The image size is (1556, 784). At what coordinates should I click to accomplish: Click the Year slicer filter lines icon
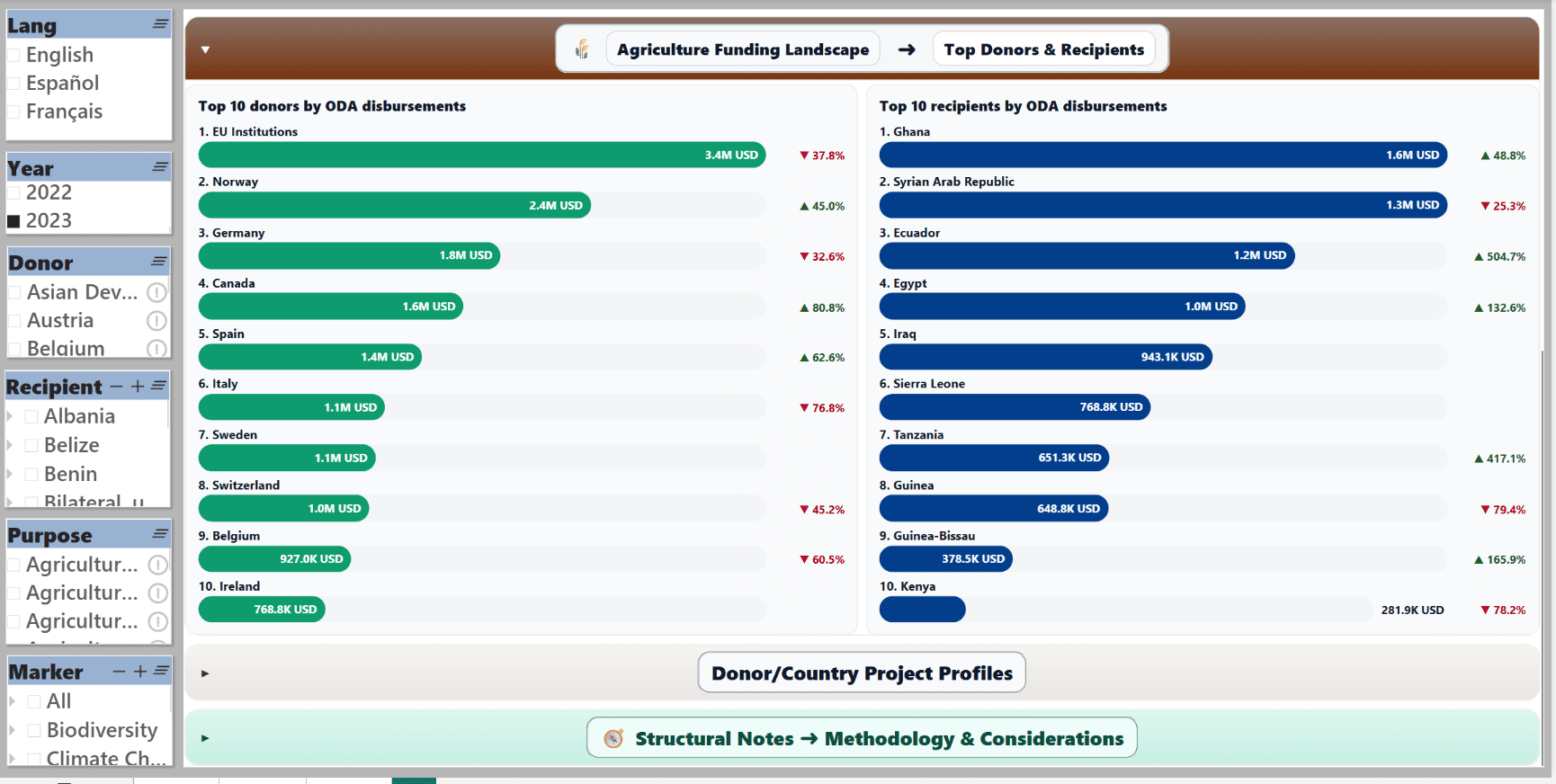pyautogui.click(x=160, y=167)
